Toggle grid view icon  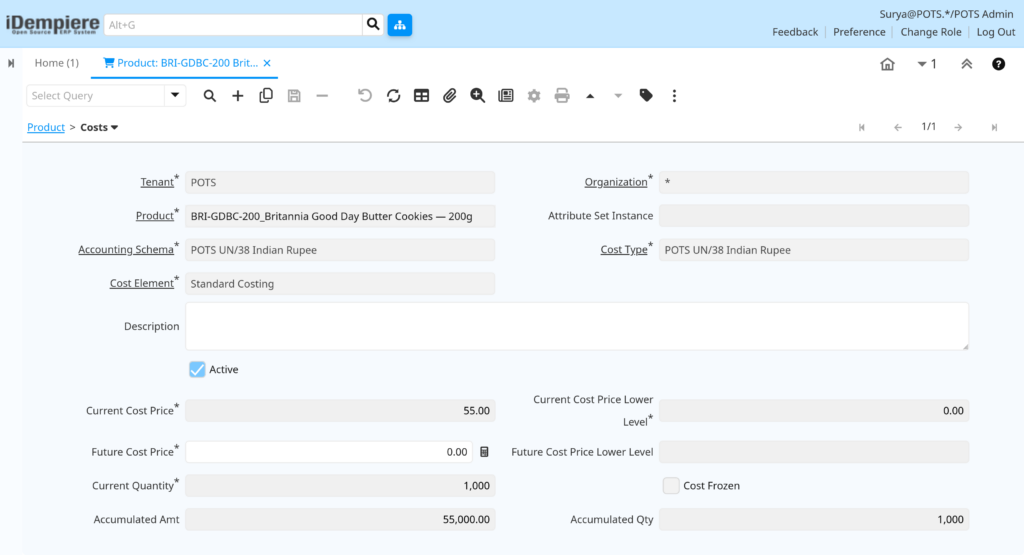(x=421, y=96)
